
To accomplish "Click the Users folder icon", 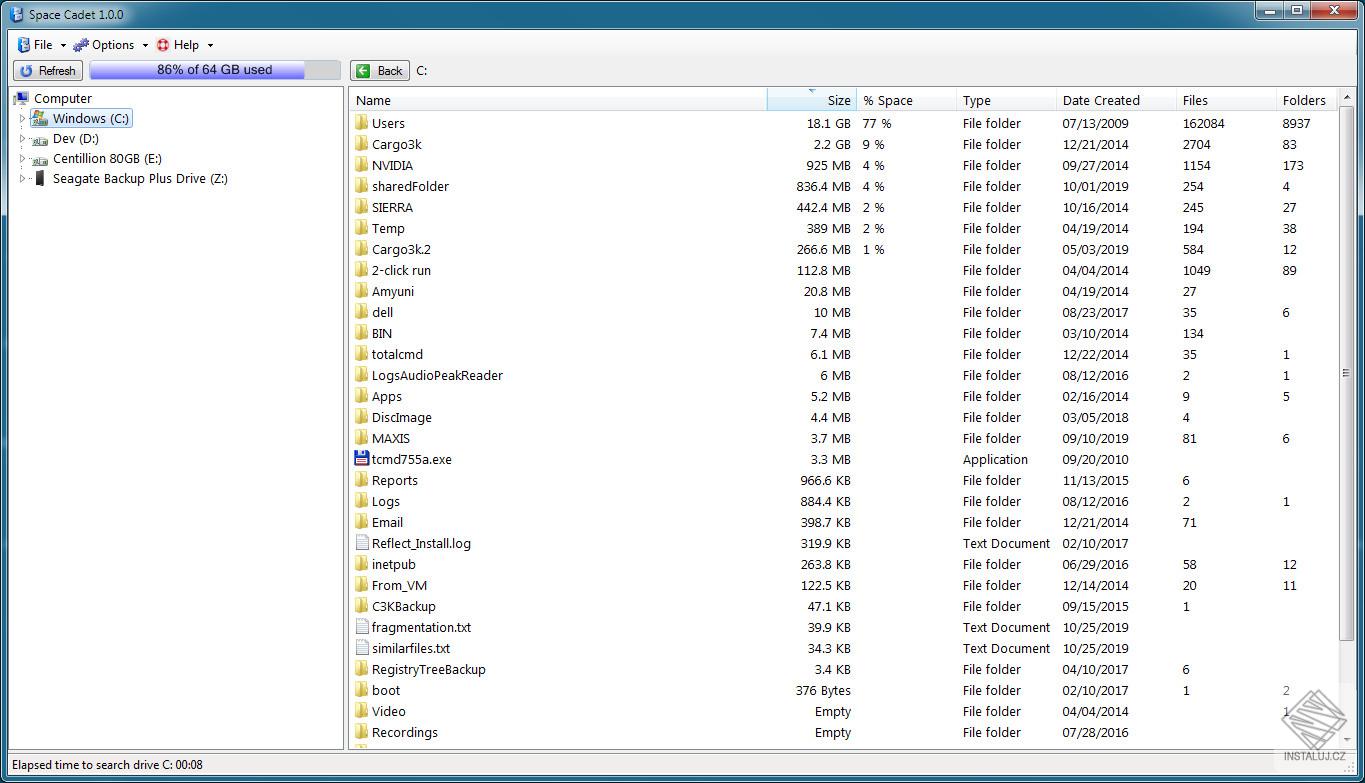I will coord(362,123).
